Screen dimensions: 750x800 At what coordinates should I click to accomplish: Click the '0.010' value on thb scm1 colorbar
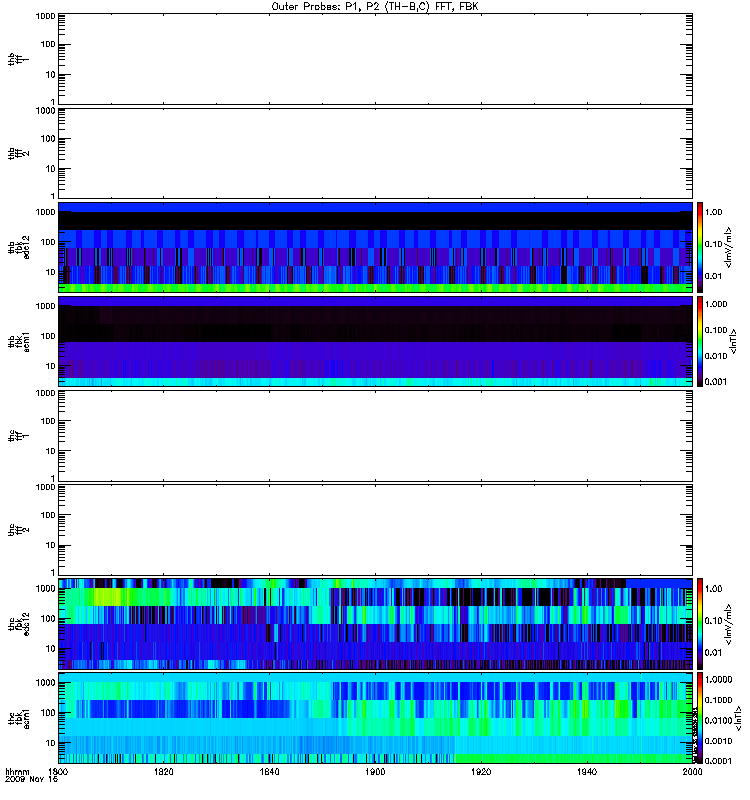(716, 356)
